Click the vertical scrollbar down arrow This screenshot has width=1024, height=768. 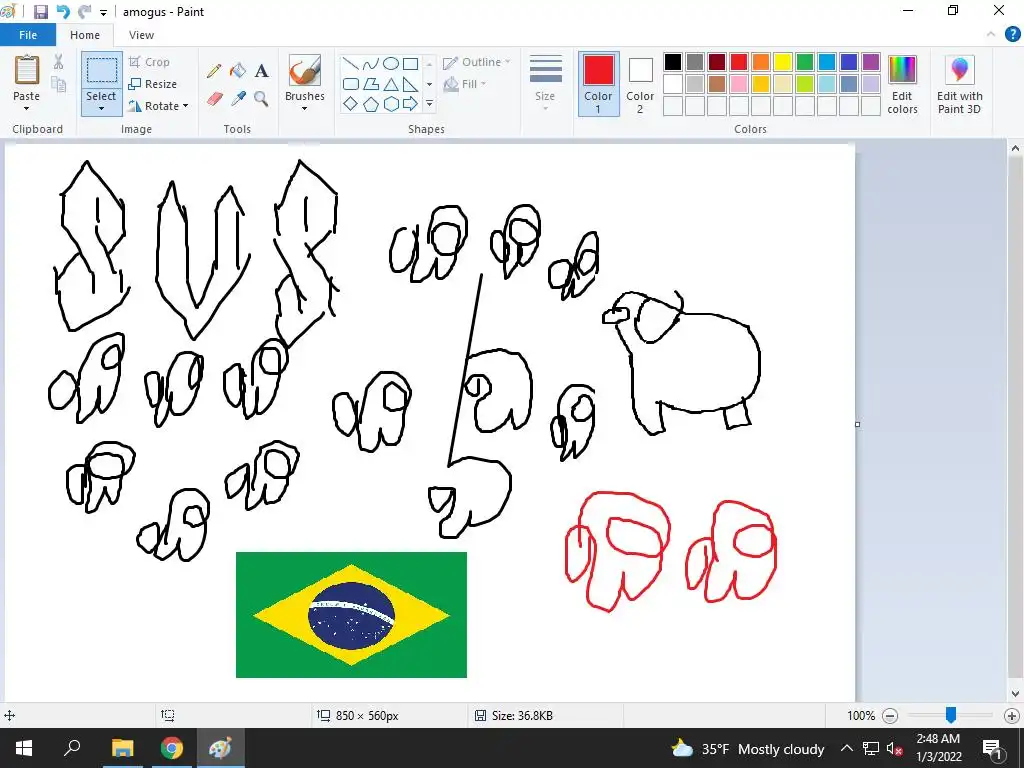(1016, 694)
